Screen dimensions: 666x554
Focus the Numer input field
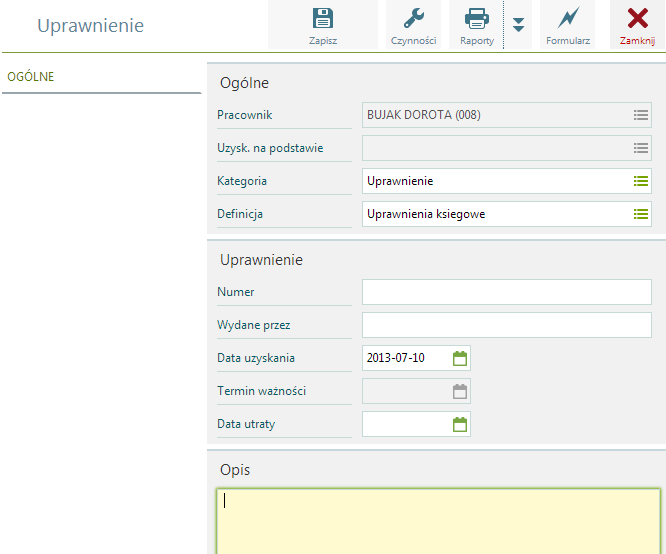[507, 292]
